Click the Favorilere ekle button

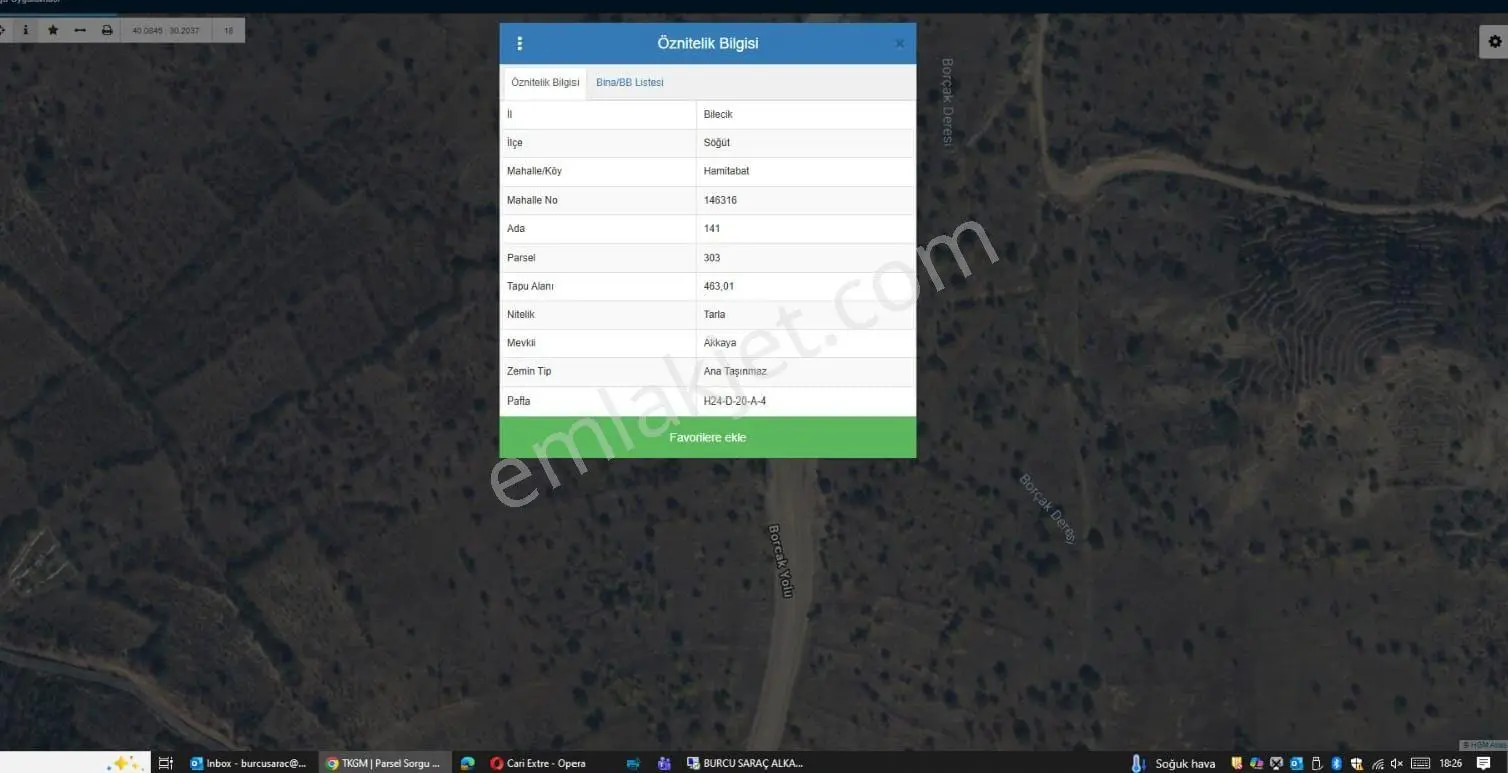point(708,437)
